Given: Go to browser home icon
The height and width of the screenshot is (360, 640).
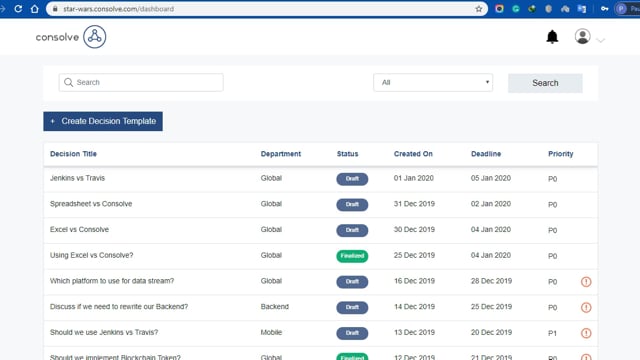Looking at the screenshot, I should click(x=35, y=9).
